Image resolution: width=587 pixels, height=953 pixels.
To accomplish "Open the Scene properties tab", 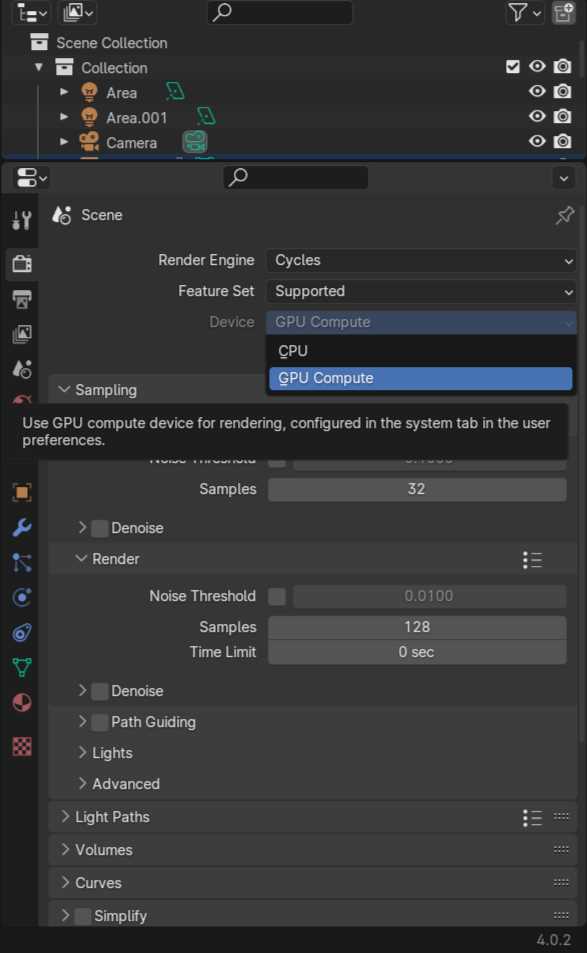I will point(22,369).
